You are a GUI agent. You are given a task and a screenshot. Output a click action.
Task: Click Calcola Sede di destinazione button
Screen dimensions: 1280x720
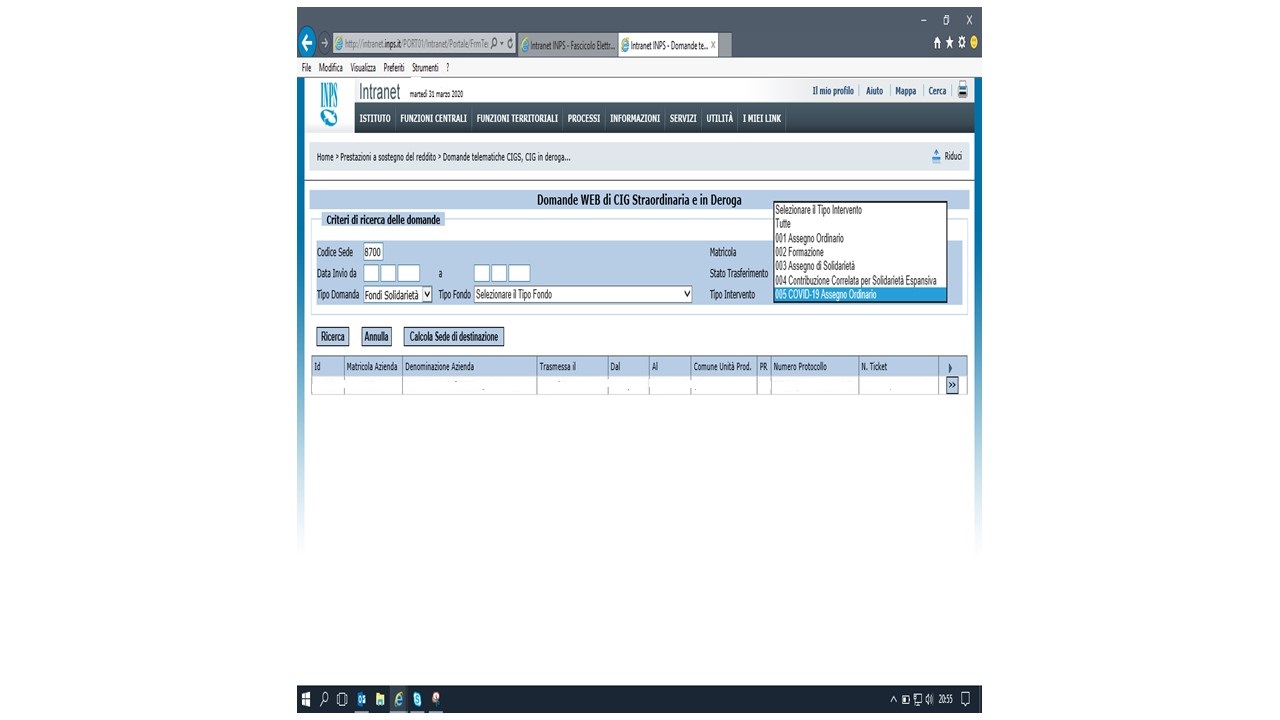(453, 337)
